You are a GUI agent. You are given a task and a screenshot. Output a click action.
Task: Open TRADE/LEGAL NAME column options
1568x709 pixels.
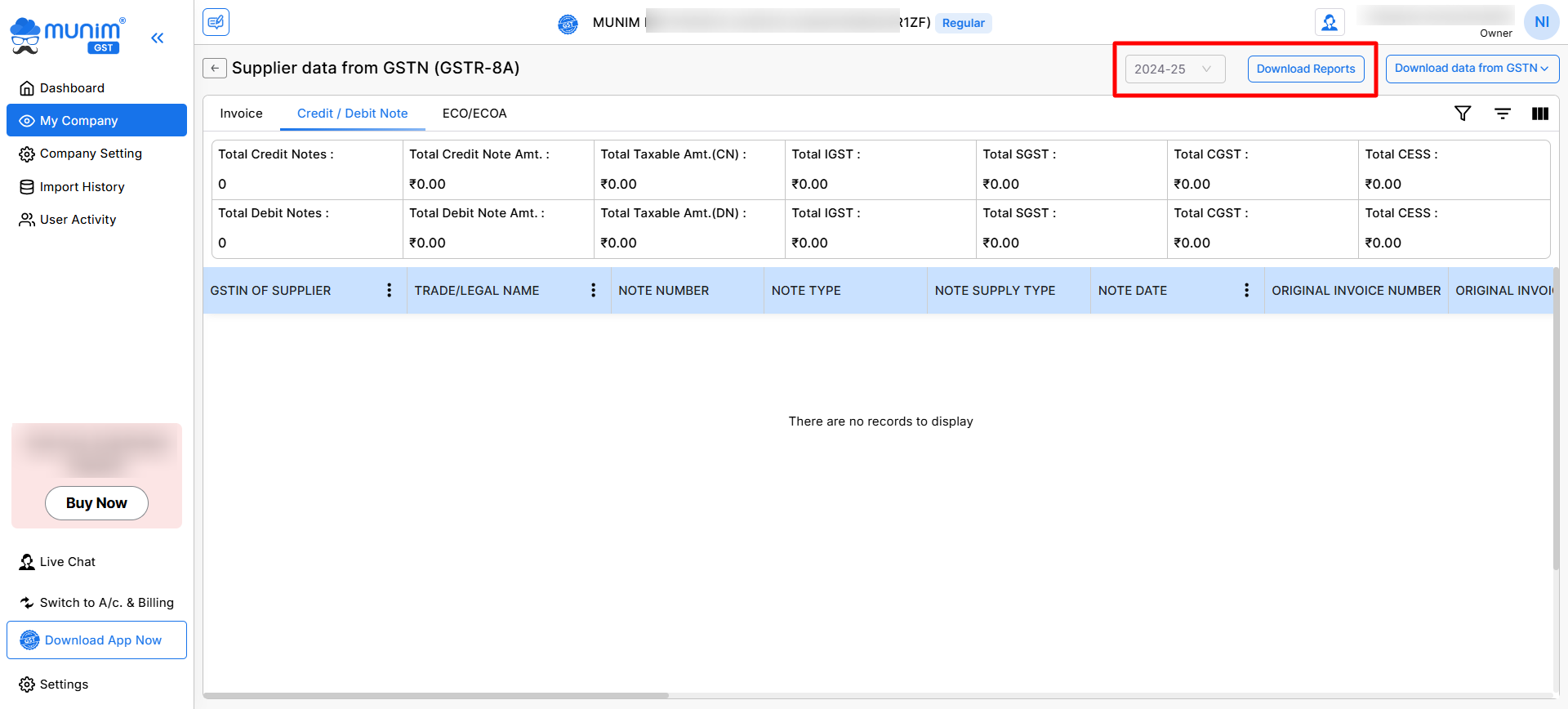pyautogui.click(x=593, y=290)
